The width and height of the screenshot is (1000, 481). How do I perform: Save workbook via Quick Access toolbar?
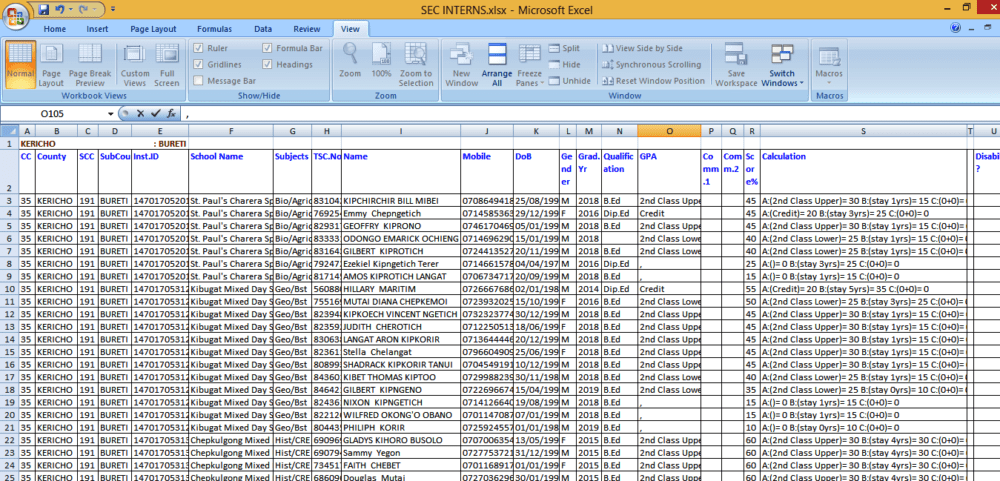pyautogui.click(x=43, y=10)
